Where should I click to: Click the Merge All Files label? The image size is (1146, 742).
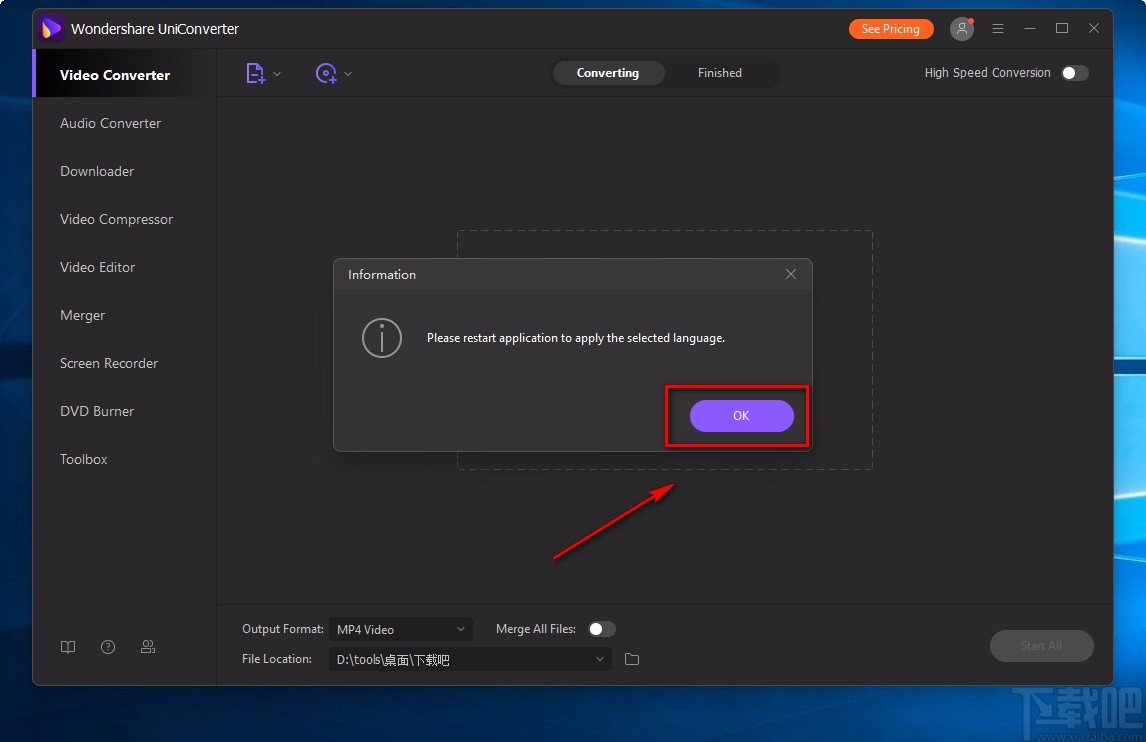[x=536, y=629]
